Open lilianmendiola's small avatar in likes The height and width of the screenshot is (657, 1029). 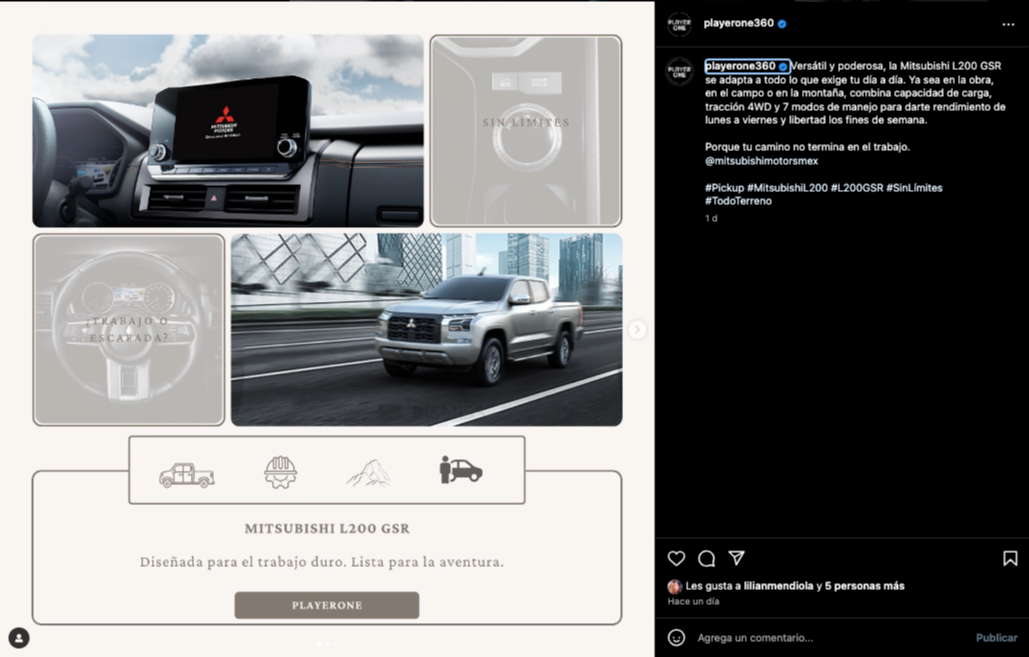tap(674, 587)
